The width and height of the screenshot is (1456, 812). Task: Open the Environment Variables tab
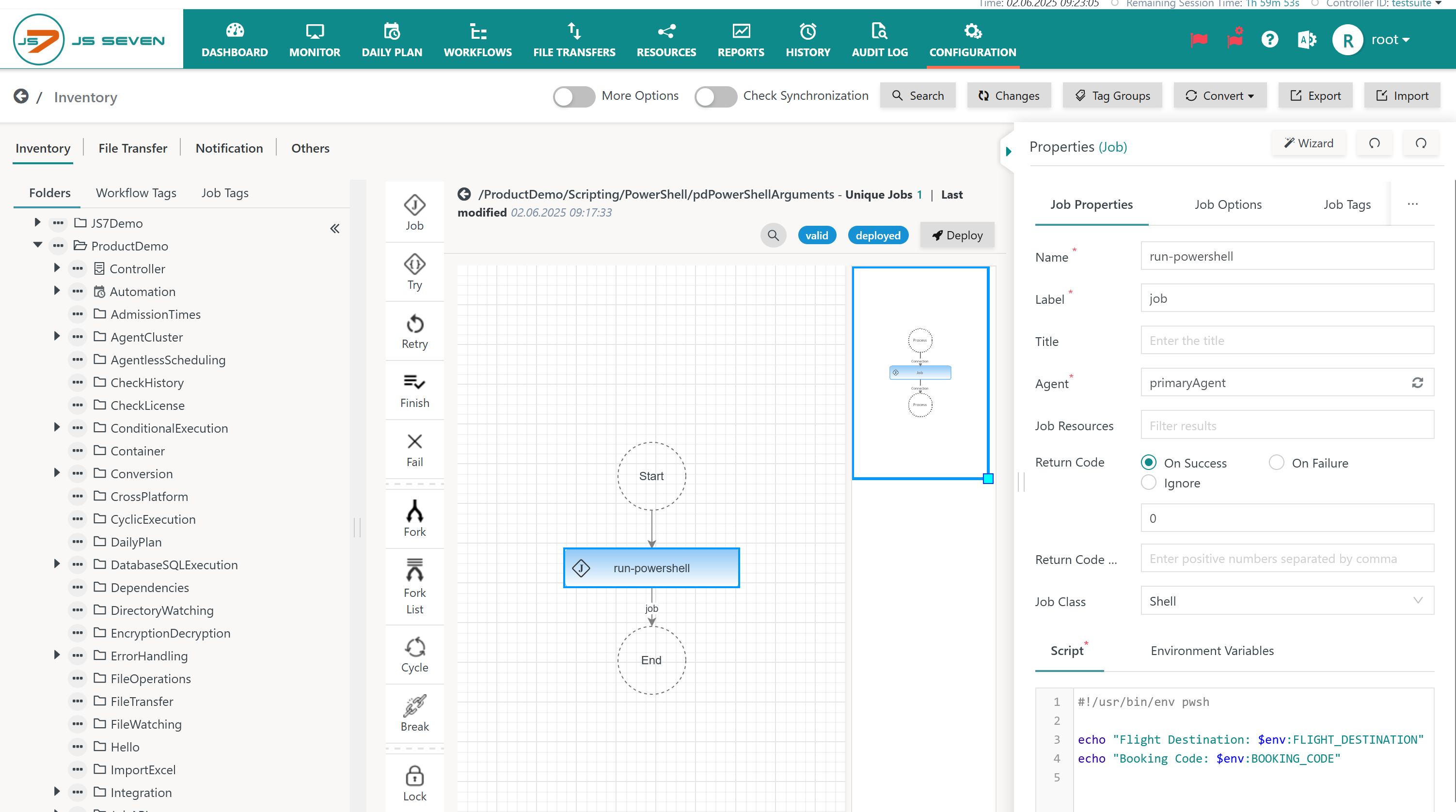click(x=1212, y=650)
